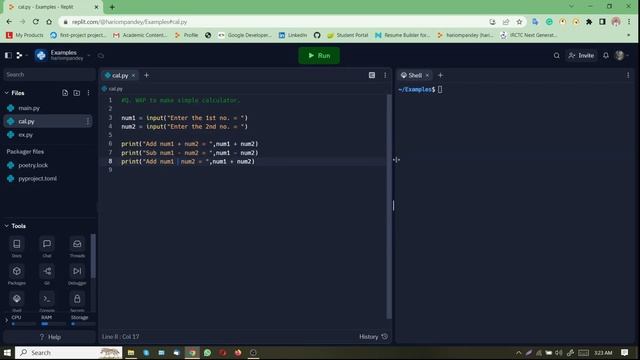Open the Help menu
Screen dimensions: 640x360
pyautogui.click(x=49, y=337)
